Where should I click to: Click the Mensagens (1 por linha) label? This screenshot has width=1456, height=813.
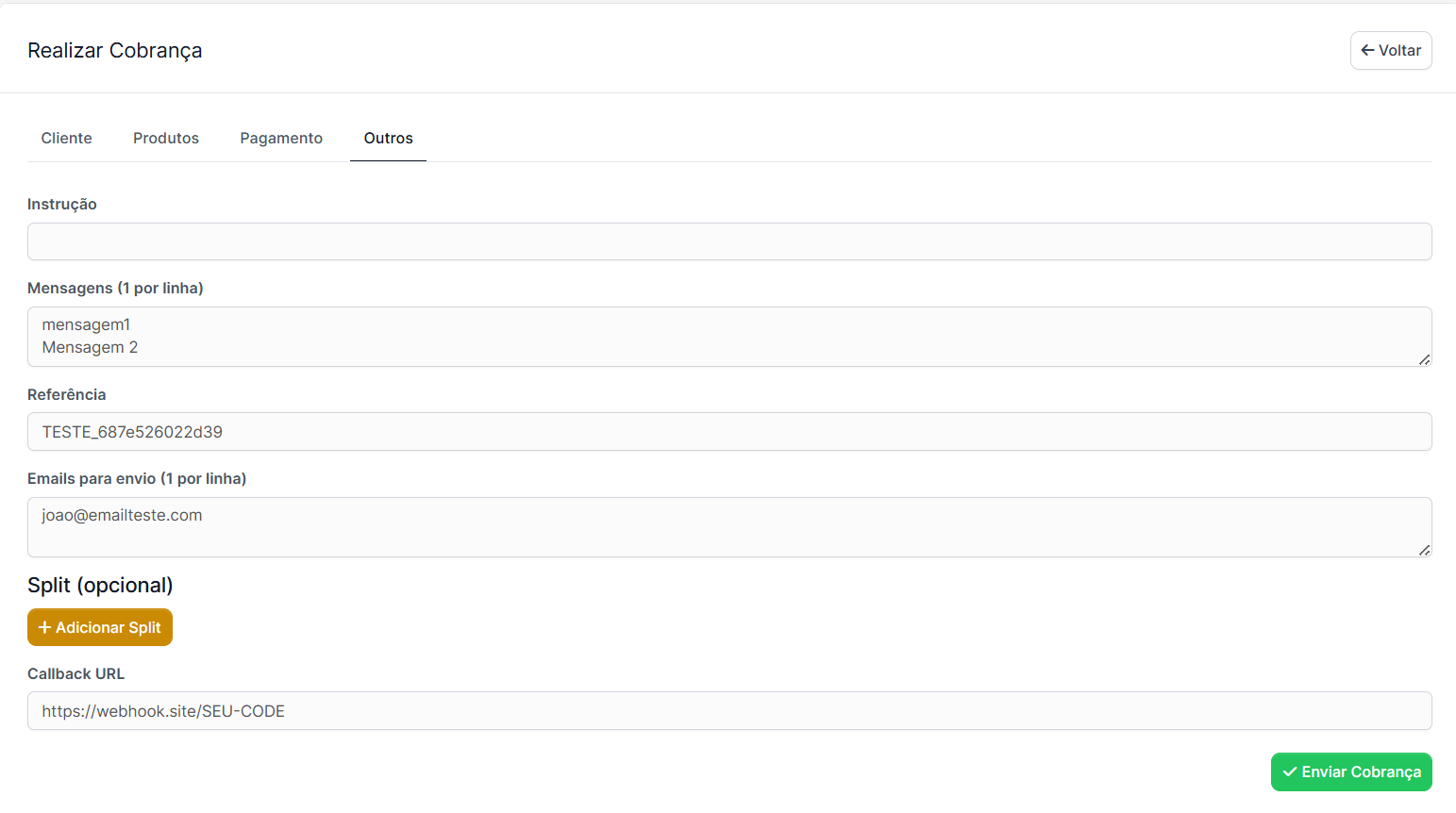[115, 288]
